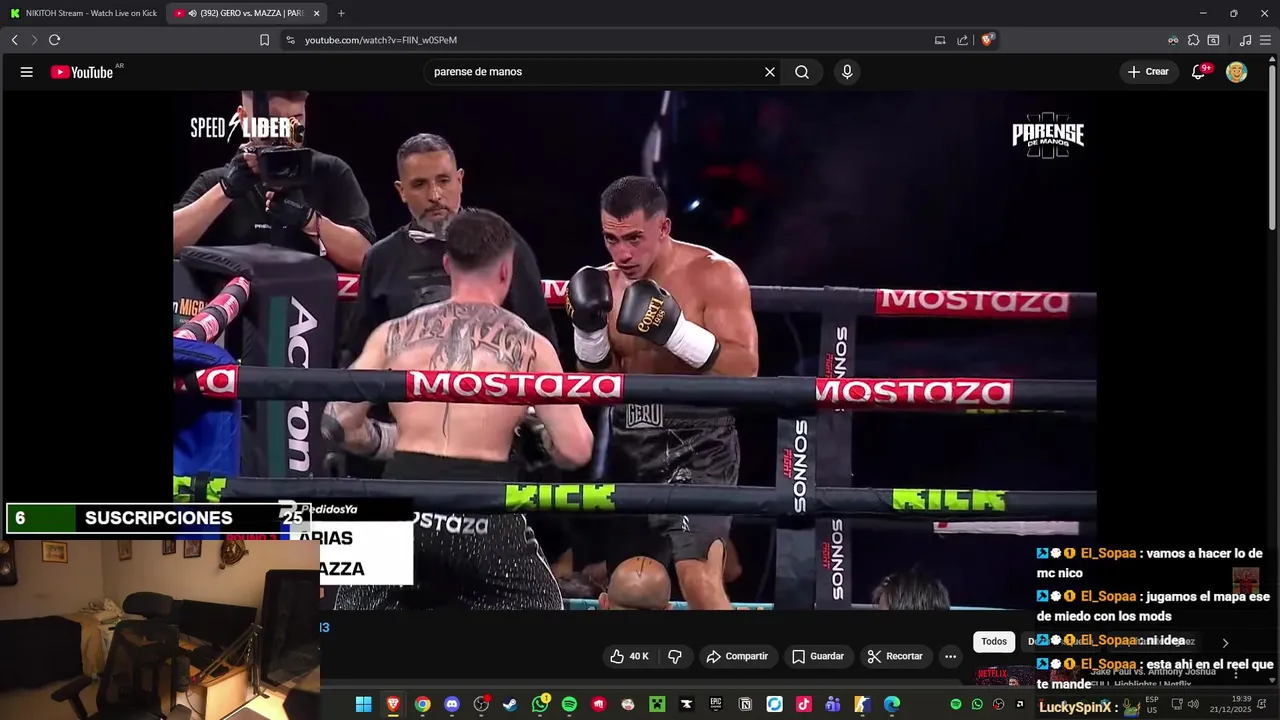Open the Minecraft creeper taskbar icon
Image resolution: width=1280 pixels, height=720 pixels.
pyautogui.click(x=657, y=704)
